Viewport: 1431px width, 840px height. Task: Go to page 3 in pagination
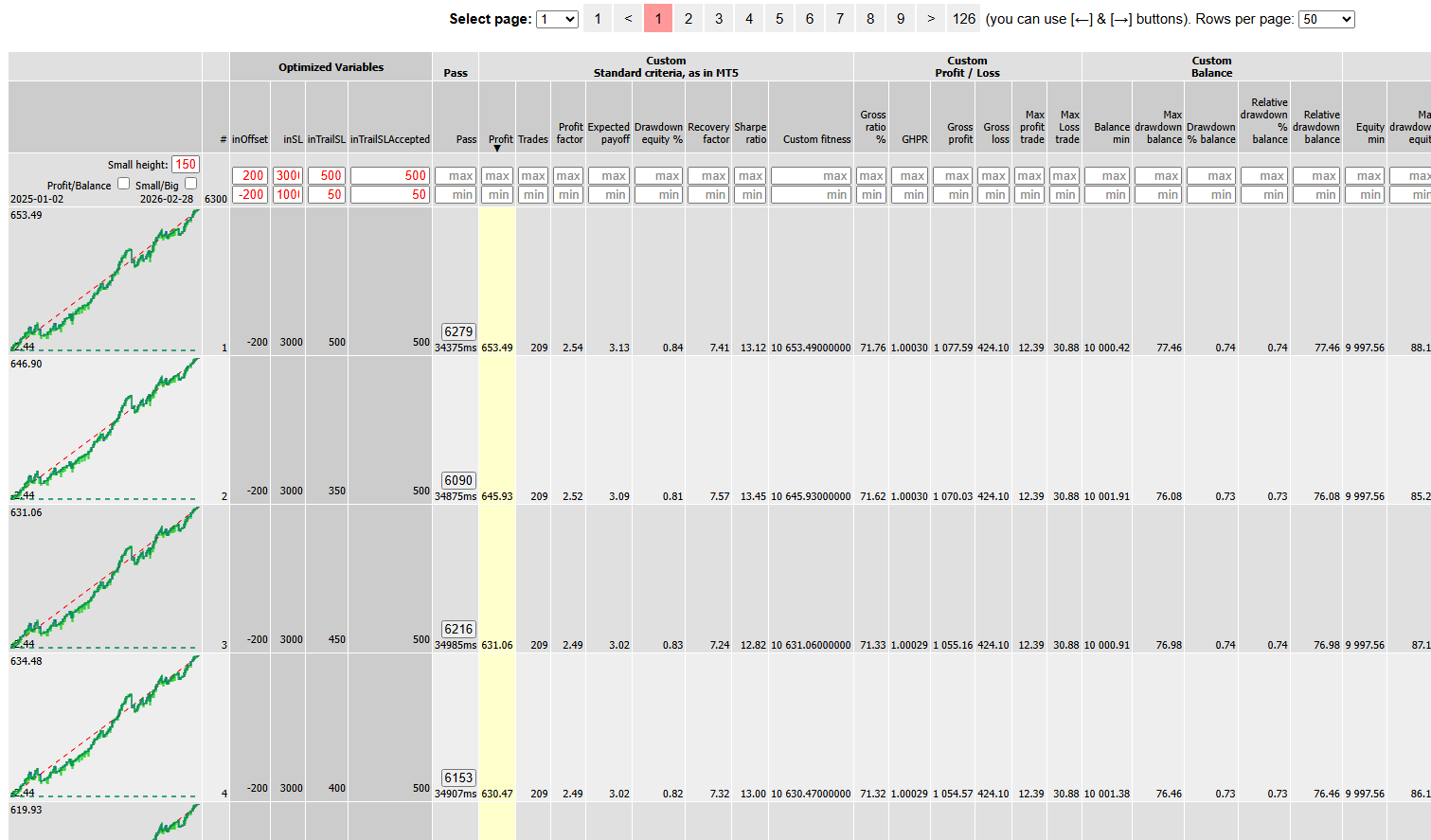(719, 19)
